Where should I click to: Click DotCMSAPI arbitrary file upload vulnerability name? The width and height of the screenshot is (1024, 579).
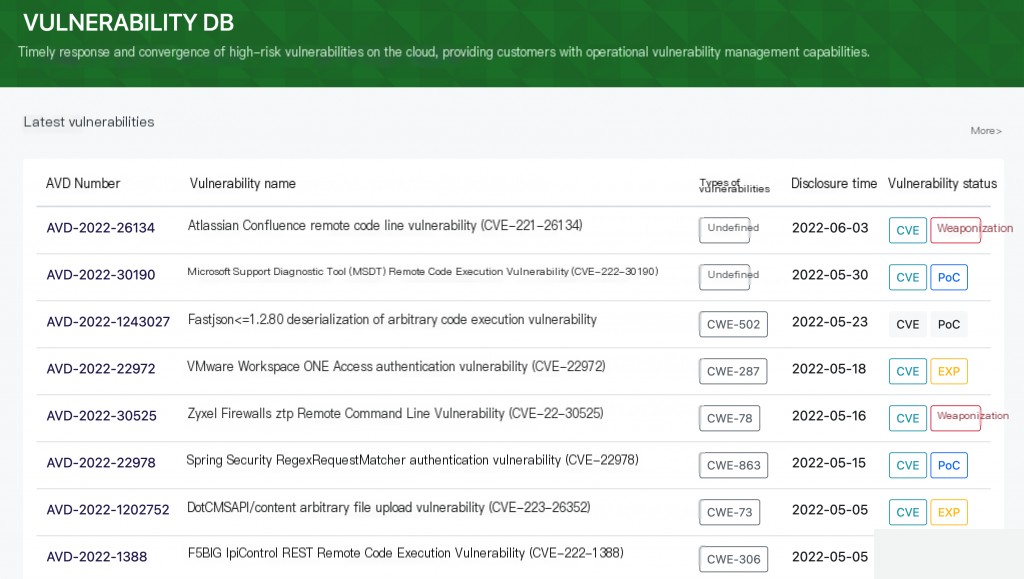click(389, 507)
